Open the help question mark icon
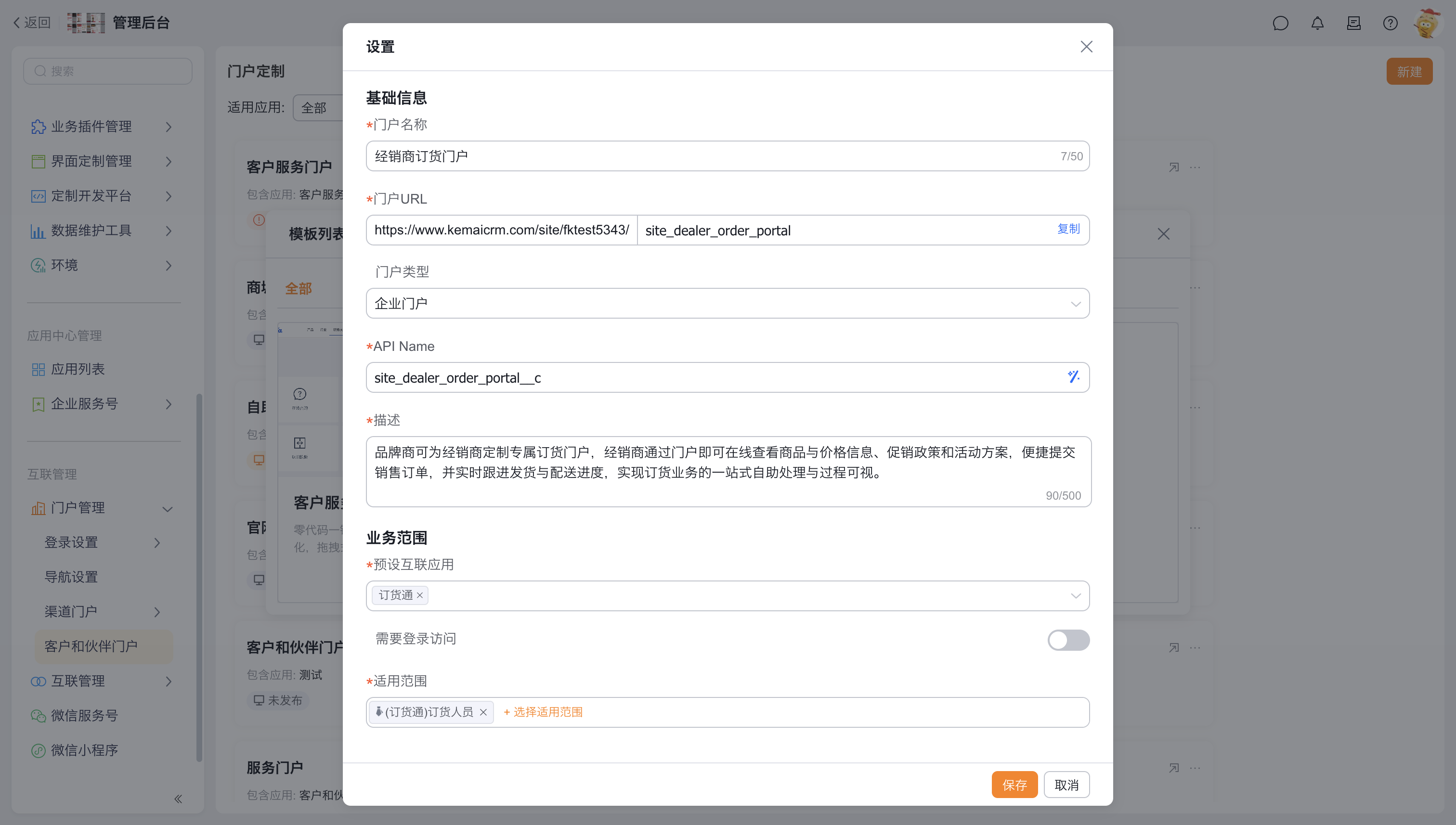Image resolution: width=1456 pixels, height=825 pixels. pos(1390,23)
